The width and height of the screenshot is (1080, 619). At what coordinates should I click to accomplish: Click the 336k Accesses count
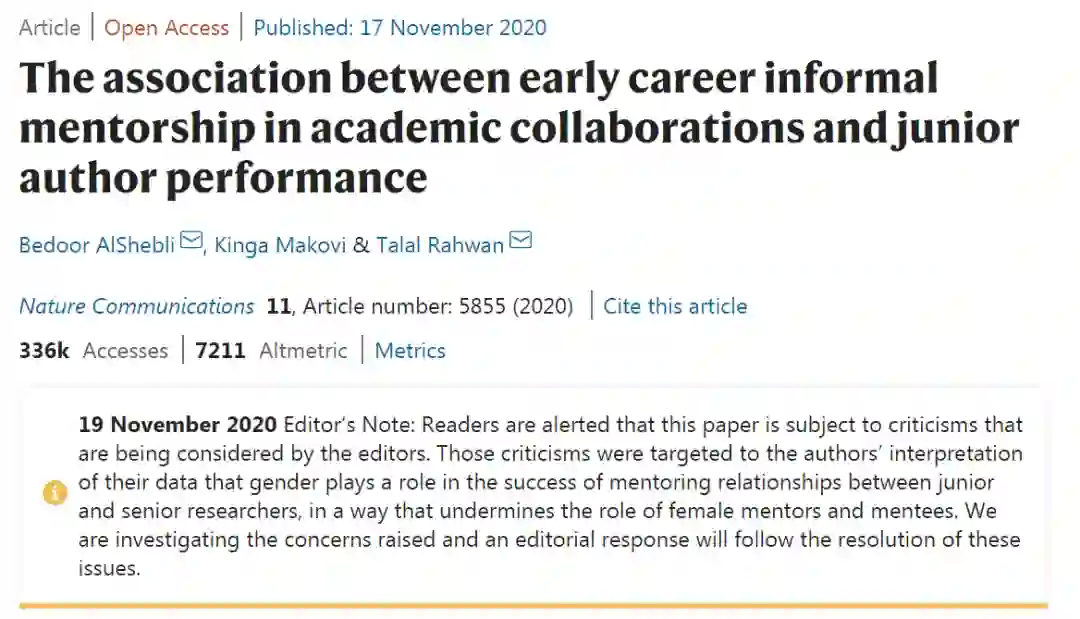93,350
